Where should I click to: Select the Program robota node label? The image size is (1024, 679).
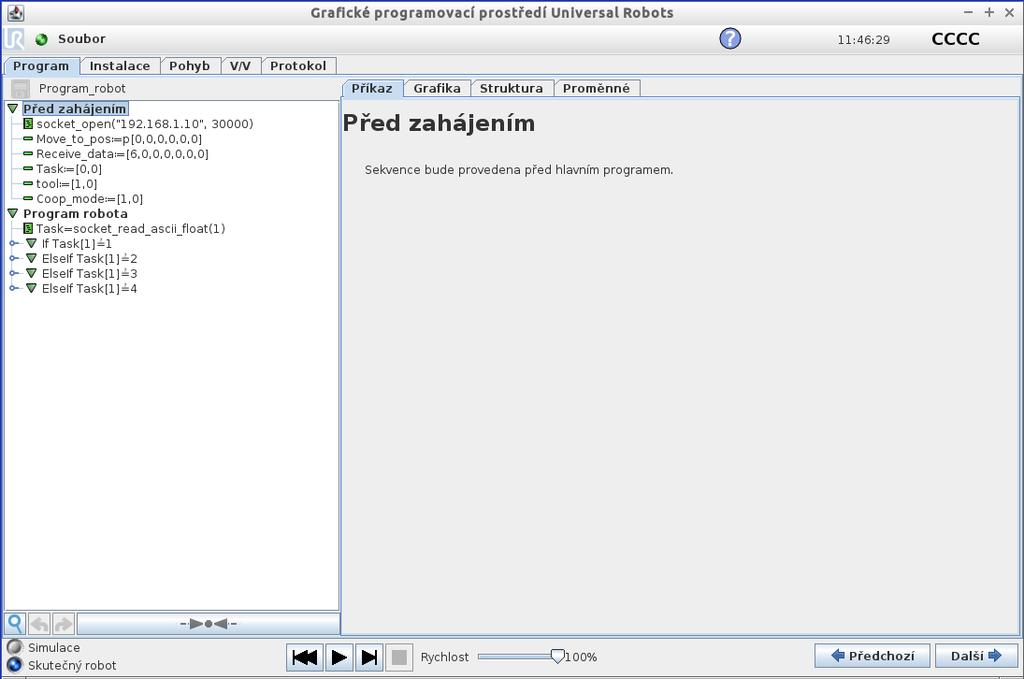[x=76, y=213]
